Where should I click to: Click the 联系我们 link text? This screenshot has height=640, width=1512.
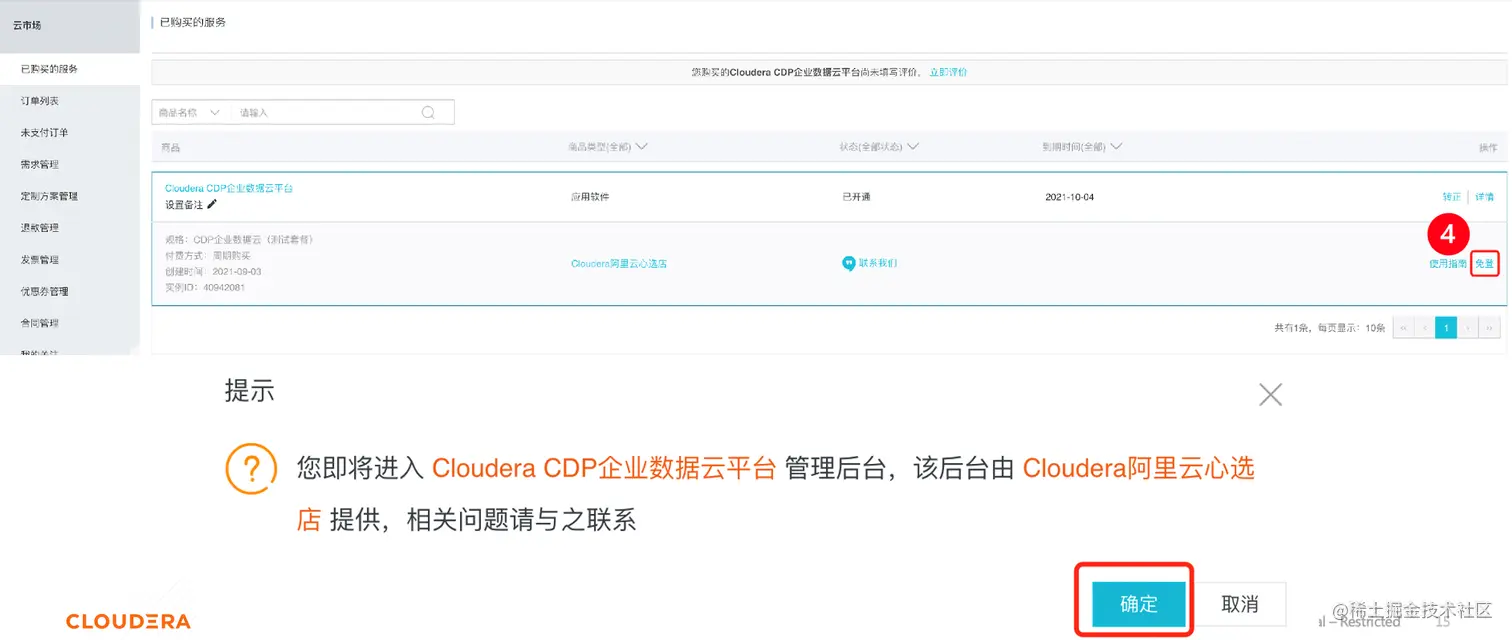tap(878, 263)
